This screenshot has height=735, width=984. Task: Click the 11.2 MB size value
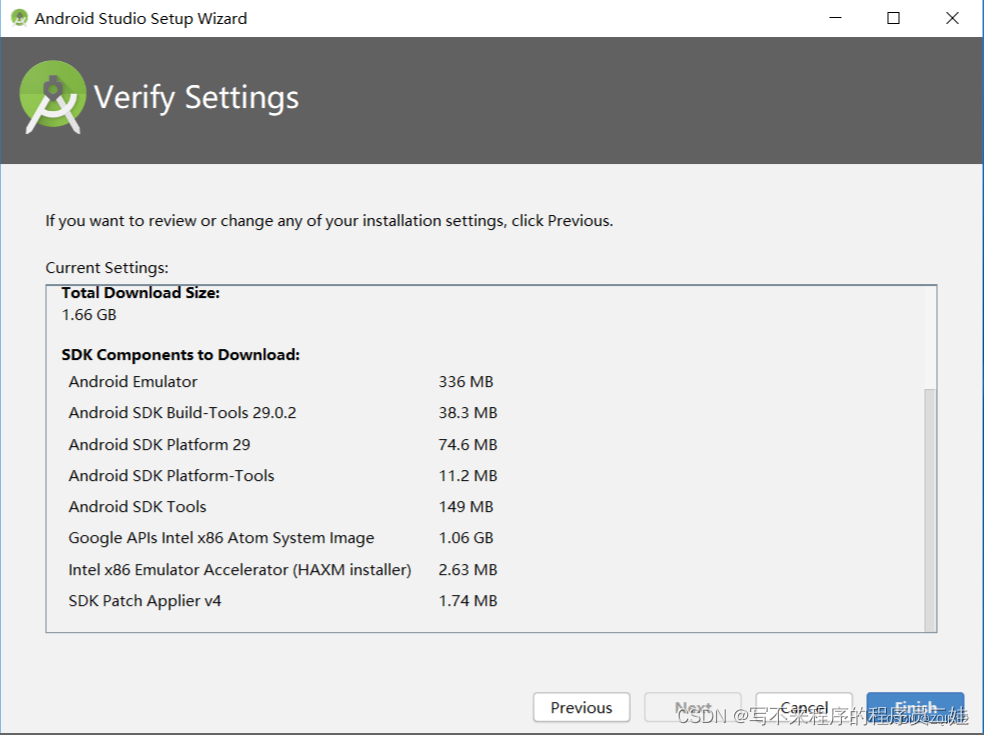(x=468, y=476)
